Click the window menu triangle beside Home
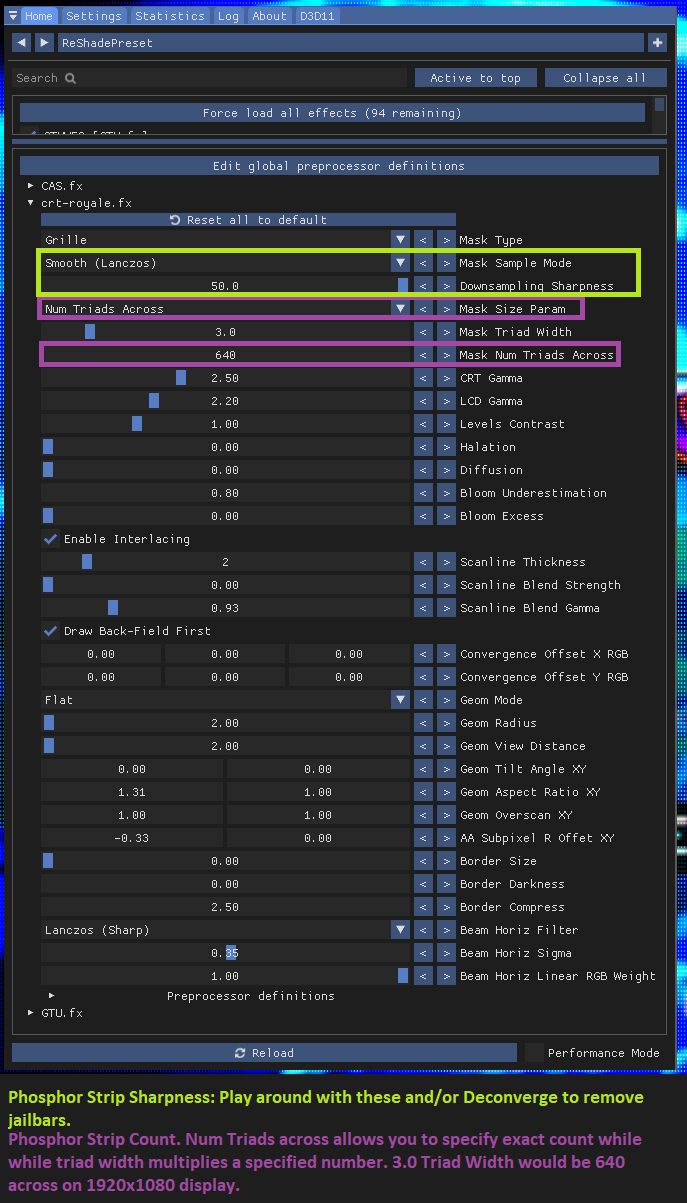The width and height of the screenshot is (687, 1203). tap(12, 16)
